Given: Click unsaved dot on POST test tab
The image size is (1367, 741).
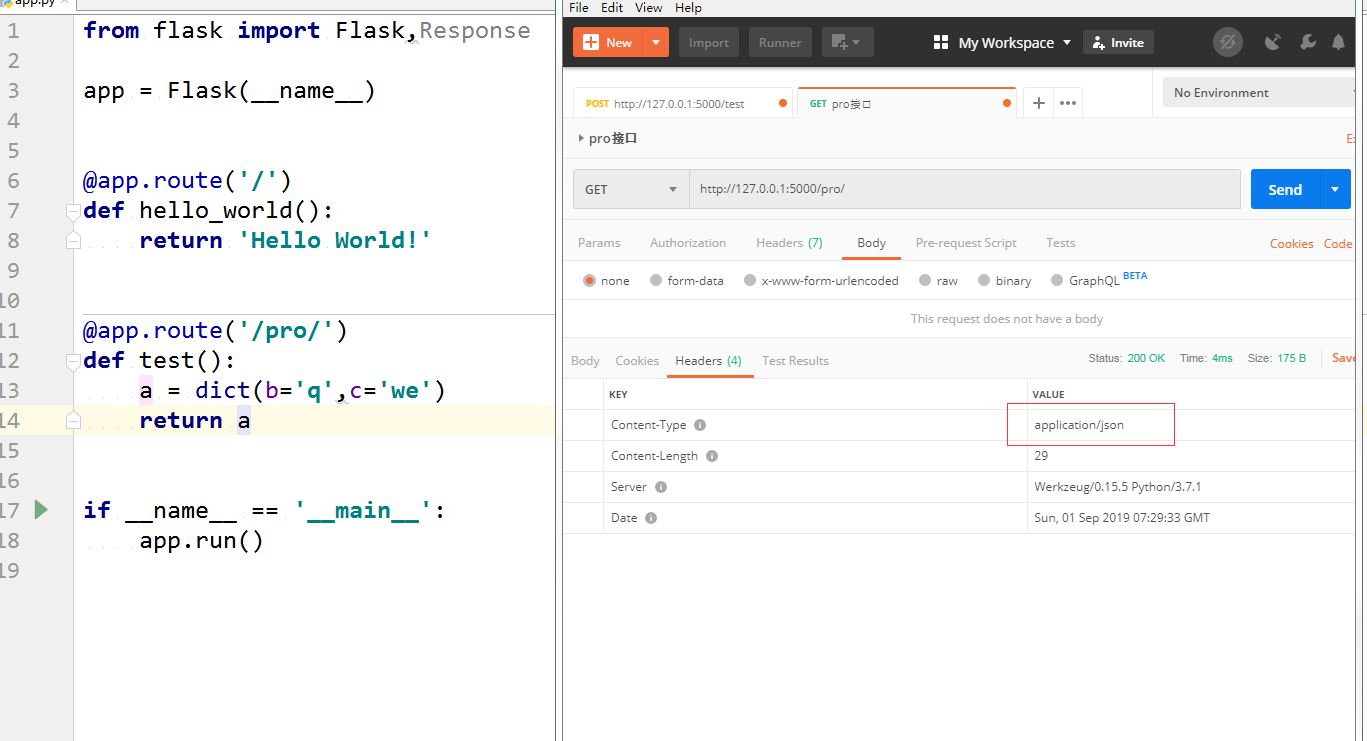Looking at the screenshot, I should pyautogui.click(x=783, y=103).
